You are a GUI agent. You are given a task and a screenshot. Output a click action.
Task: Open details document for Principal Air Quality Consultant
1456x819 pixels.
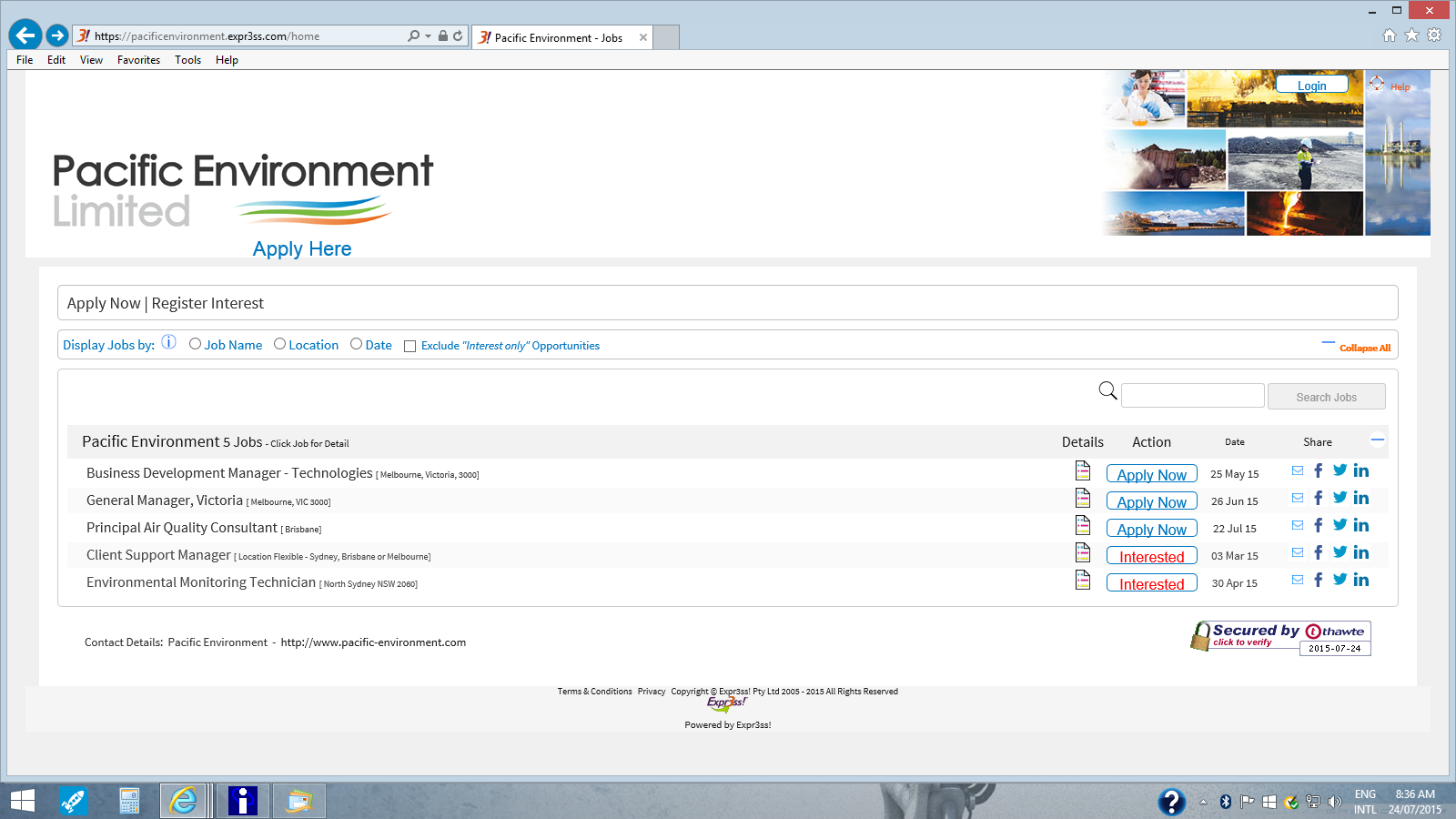tap(1083, 525)
